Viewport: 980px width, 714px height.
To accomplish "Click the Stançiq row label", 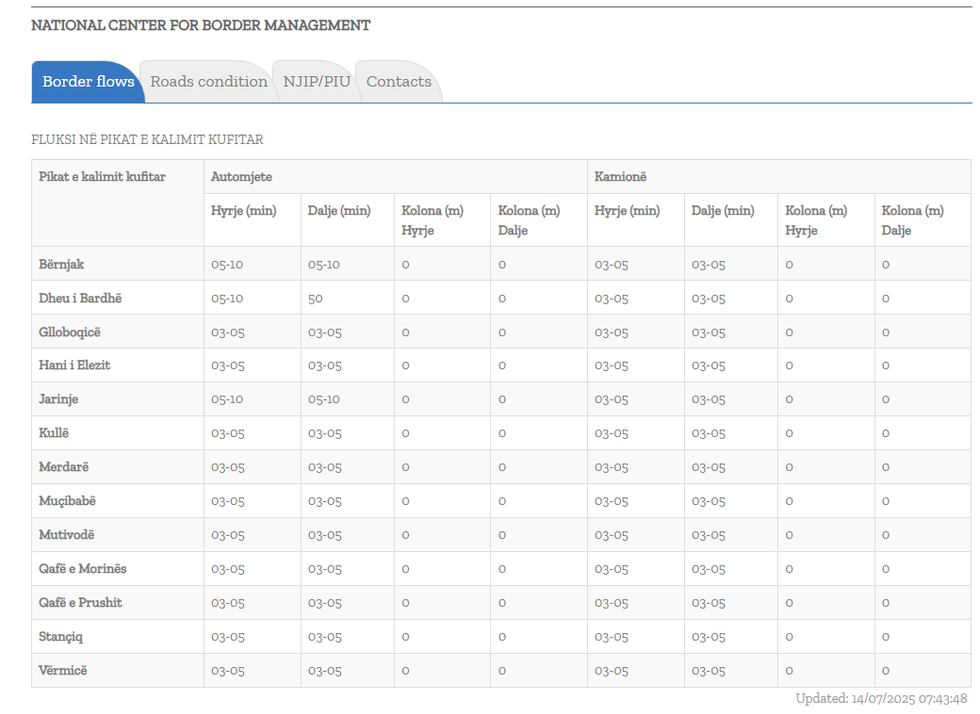I will point(63,636).
